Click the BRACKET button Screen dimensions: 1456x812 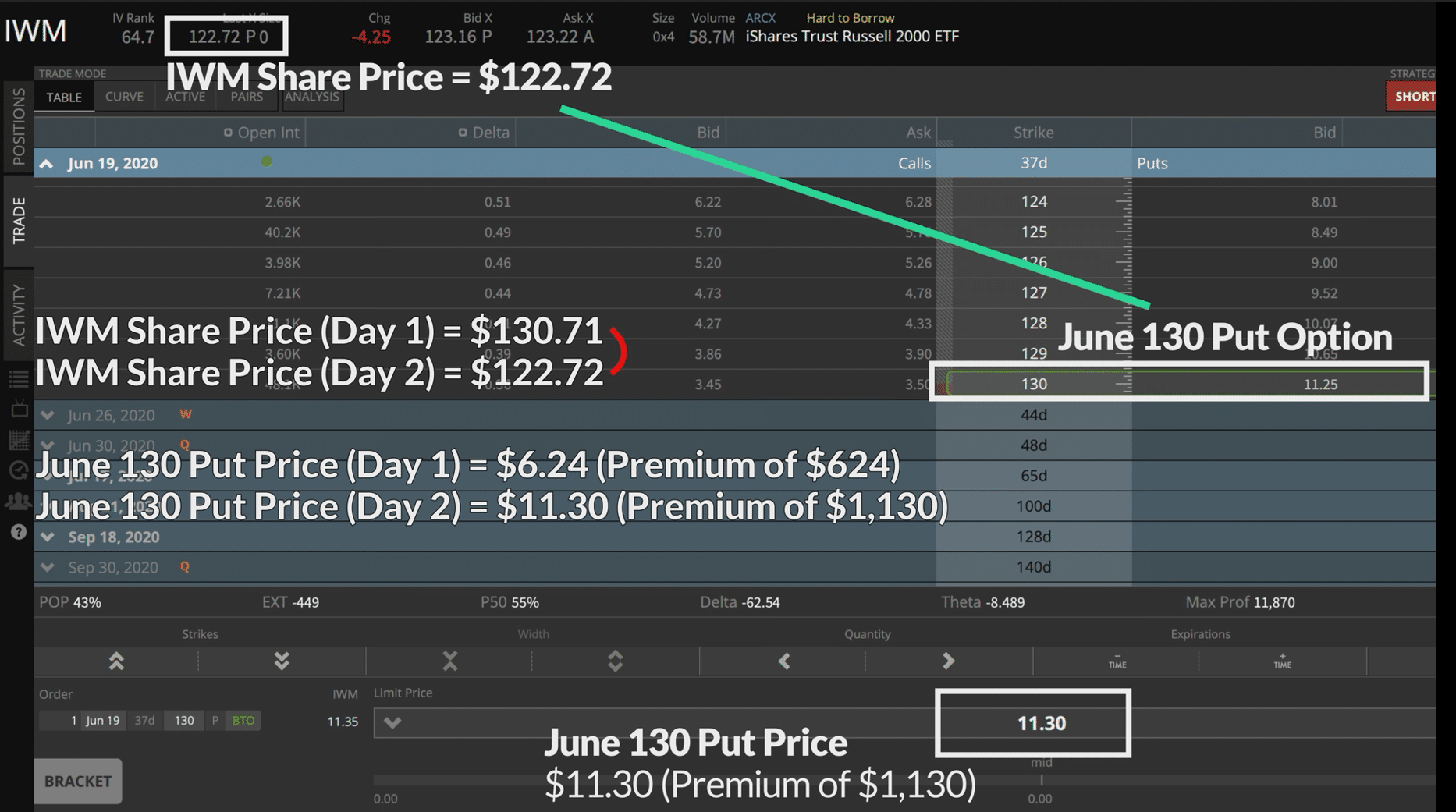pyautogui.click(x=78, y=782)
